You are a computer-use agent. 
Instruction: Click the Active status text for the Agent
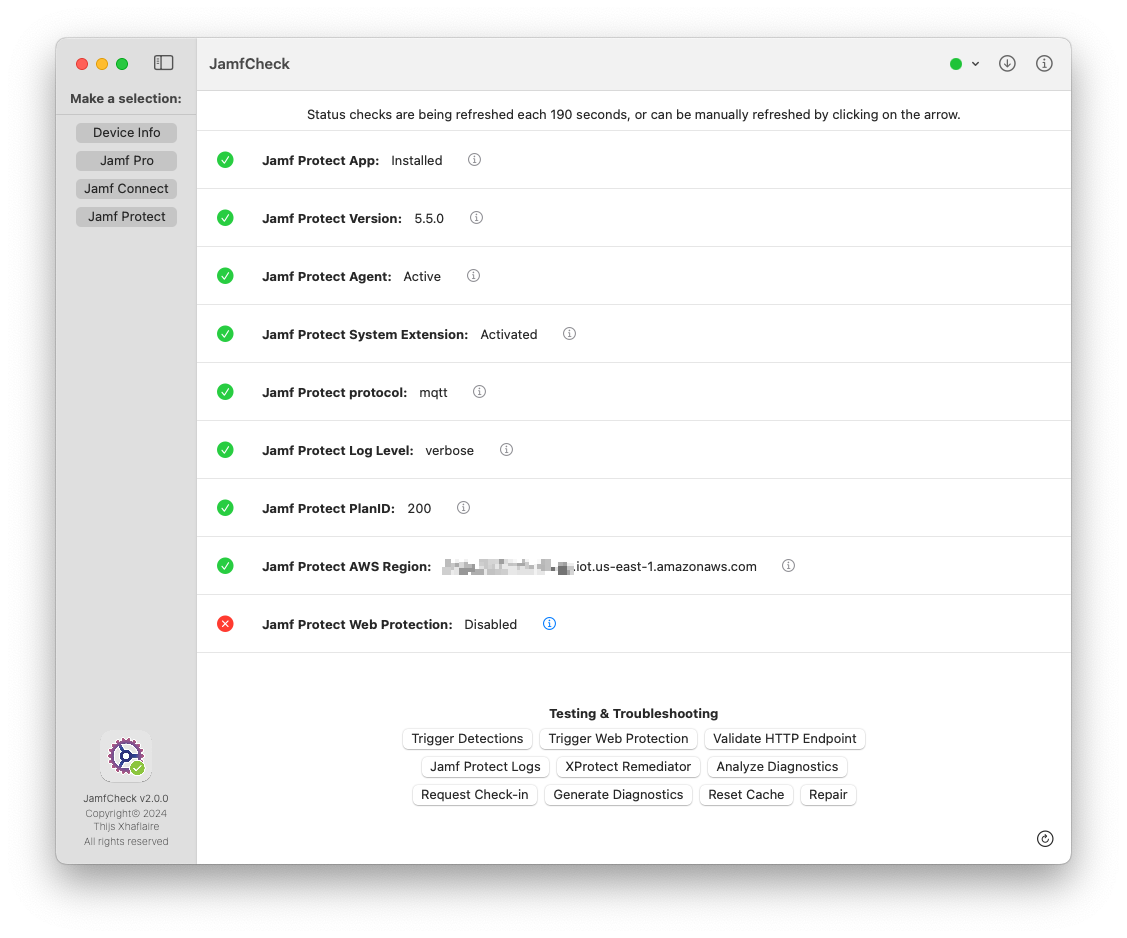coord(422,277)
